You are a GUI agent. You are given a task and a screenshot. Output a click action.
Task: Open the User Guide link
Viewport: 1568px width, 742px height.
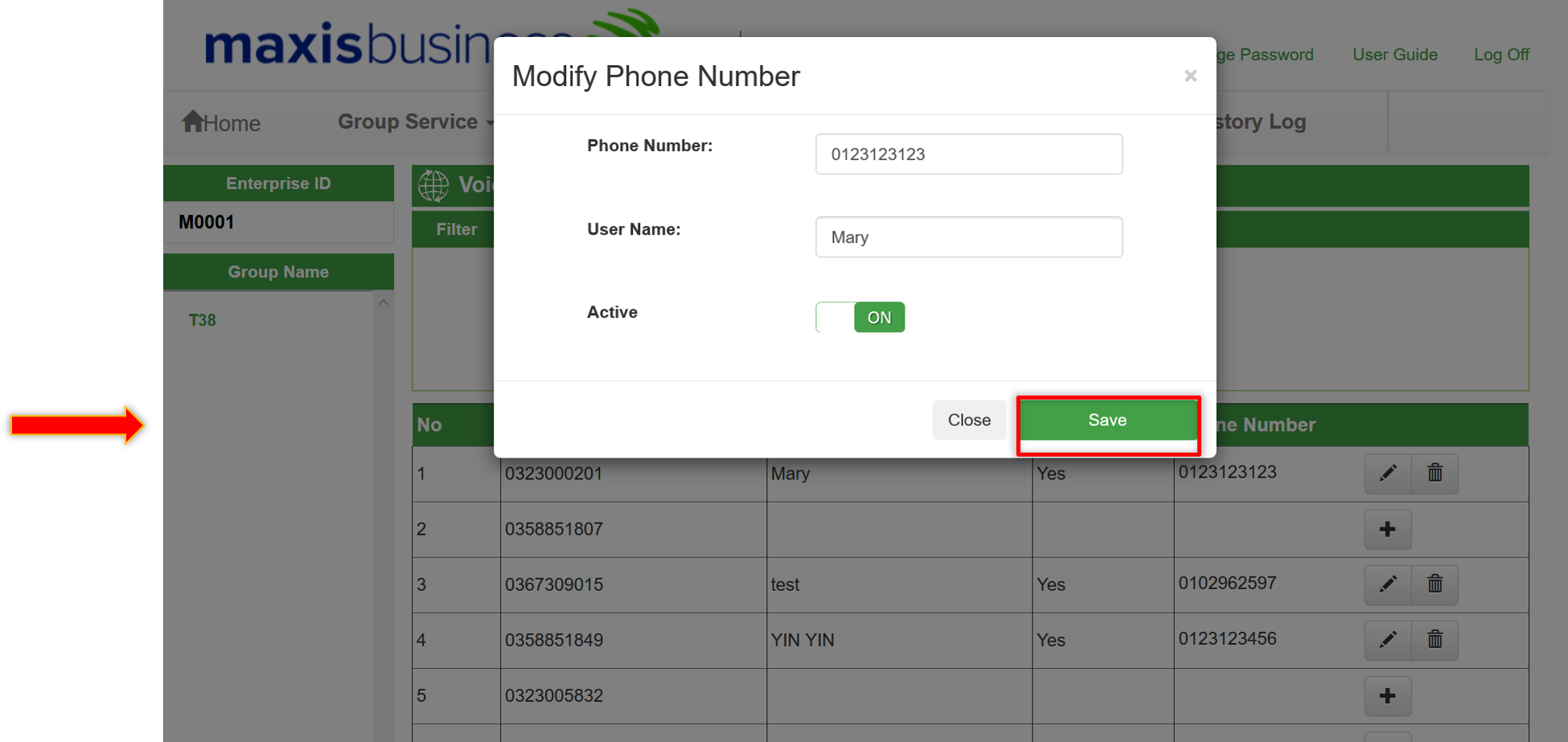click(x=1395, y=55)
